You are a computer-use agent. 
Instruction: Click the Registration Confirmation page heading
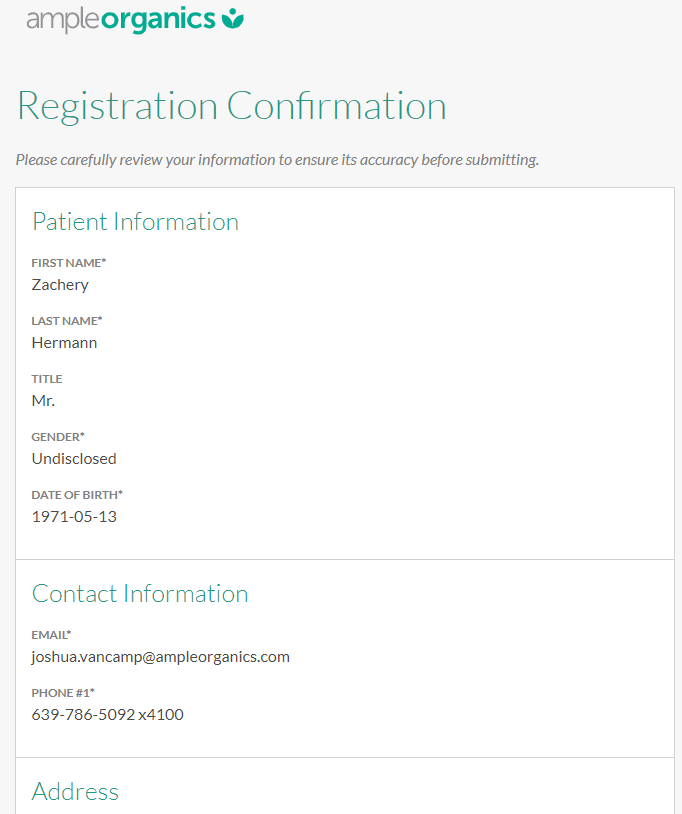click(x=232, y=106)
